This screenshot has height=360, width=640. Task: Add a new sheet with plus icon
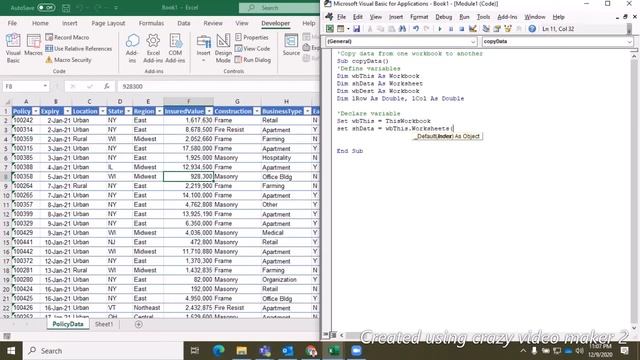139,324
